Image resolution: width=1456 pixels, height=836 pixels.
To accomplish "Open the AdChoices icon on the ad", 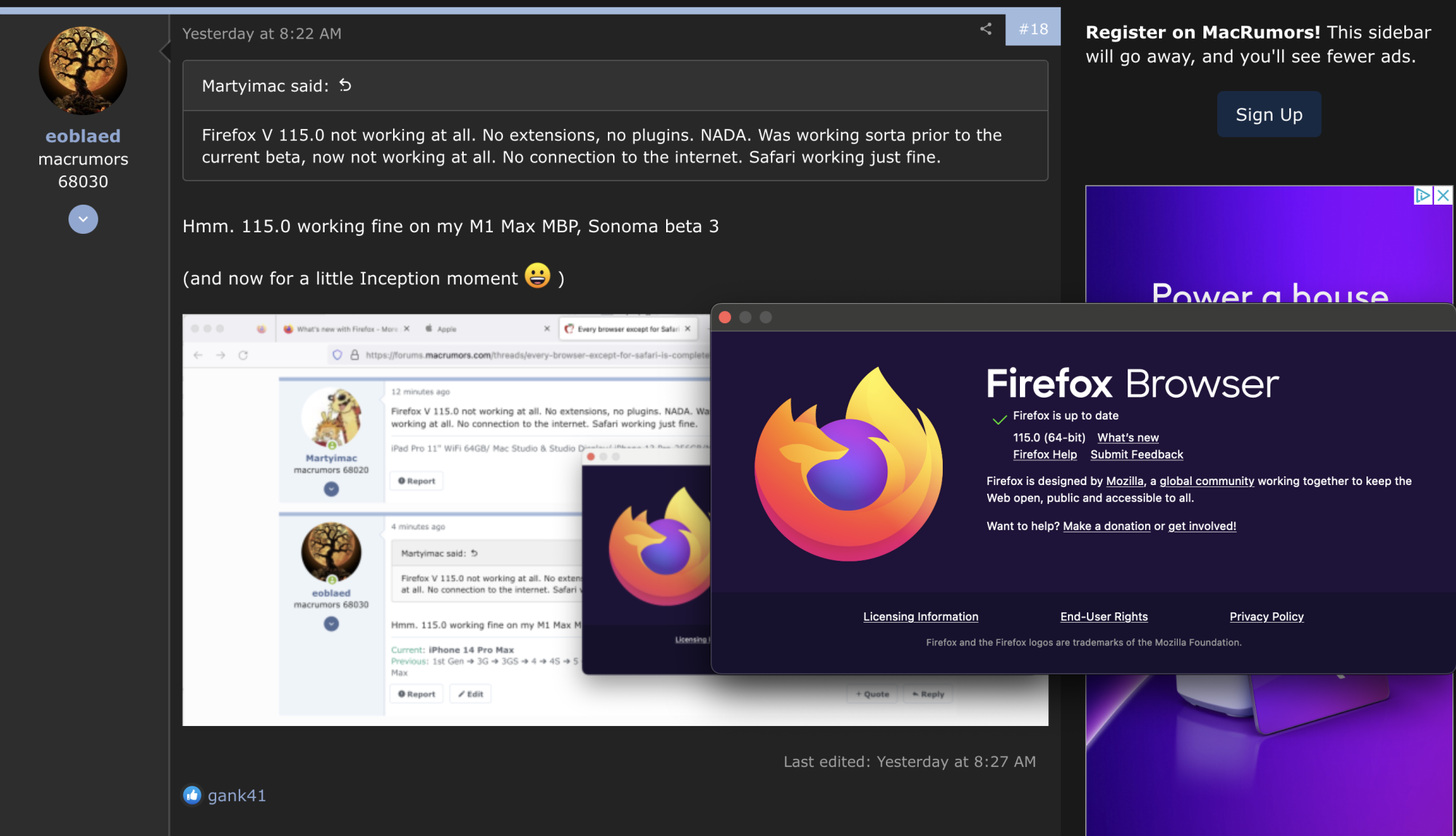I will [x=1423, y=195].
